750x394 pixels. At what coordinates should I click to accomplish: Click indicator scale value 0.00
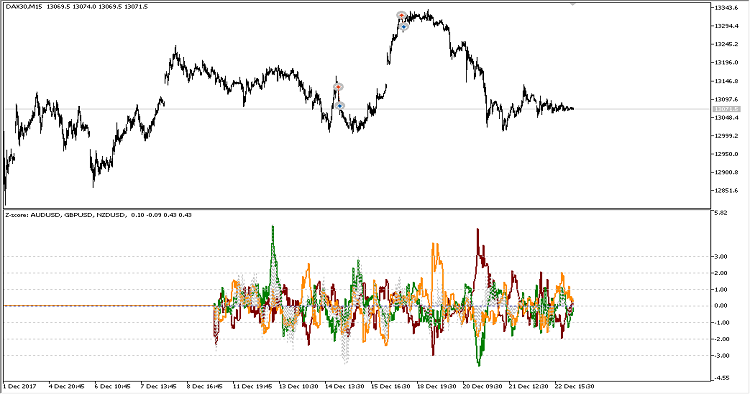(x=721, y=306)
